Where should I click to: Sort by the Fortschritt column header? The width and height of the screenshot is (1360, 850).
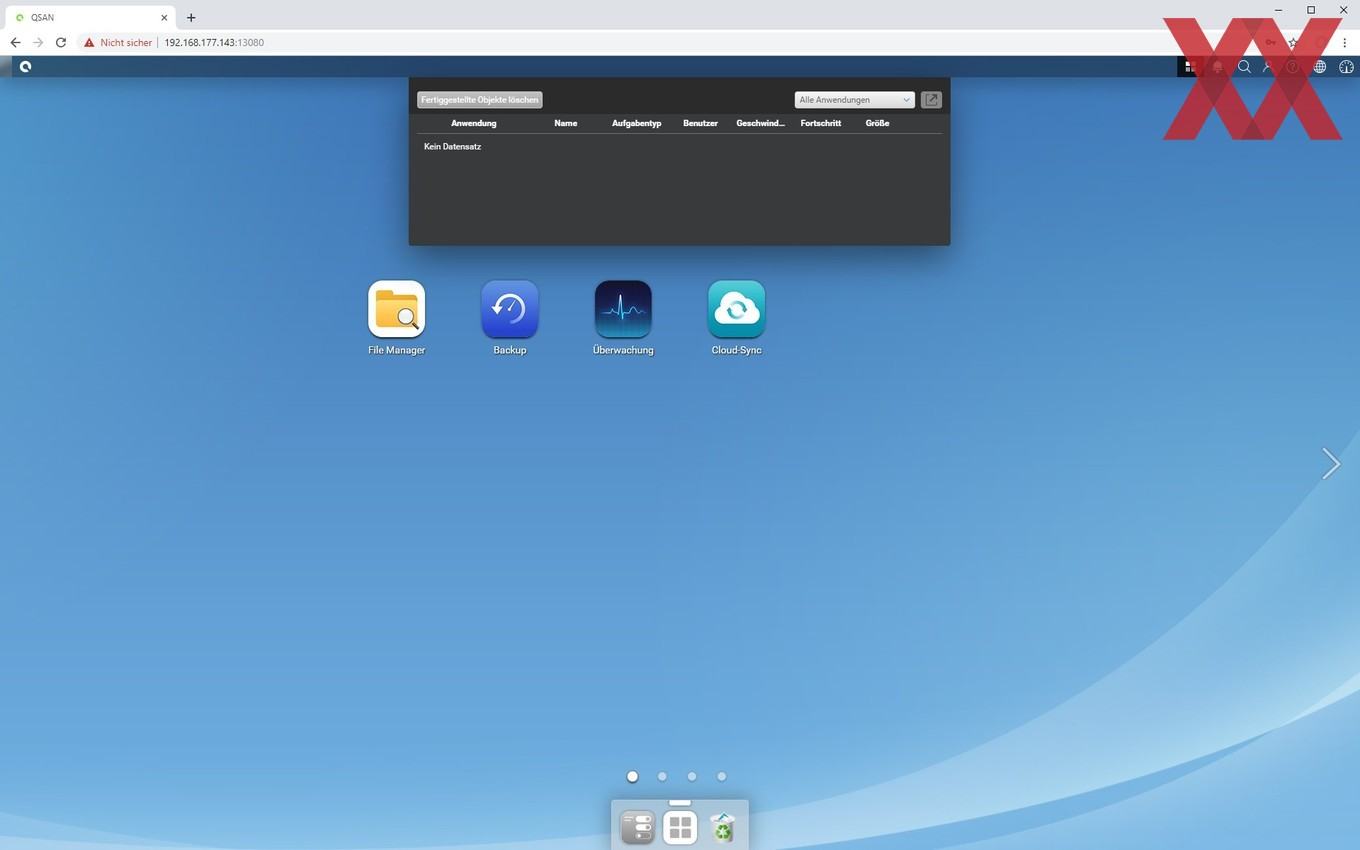pyautogui.click(x=821, y=123)
